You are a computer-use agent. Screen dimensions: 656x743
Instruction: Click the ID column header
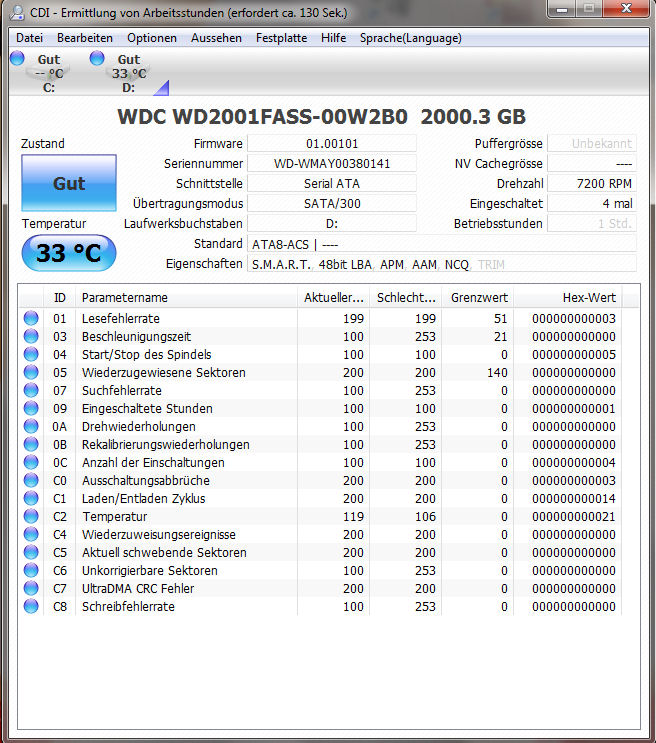(x=60, y=298)
